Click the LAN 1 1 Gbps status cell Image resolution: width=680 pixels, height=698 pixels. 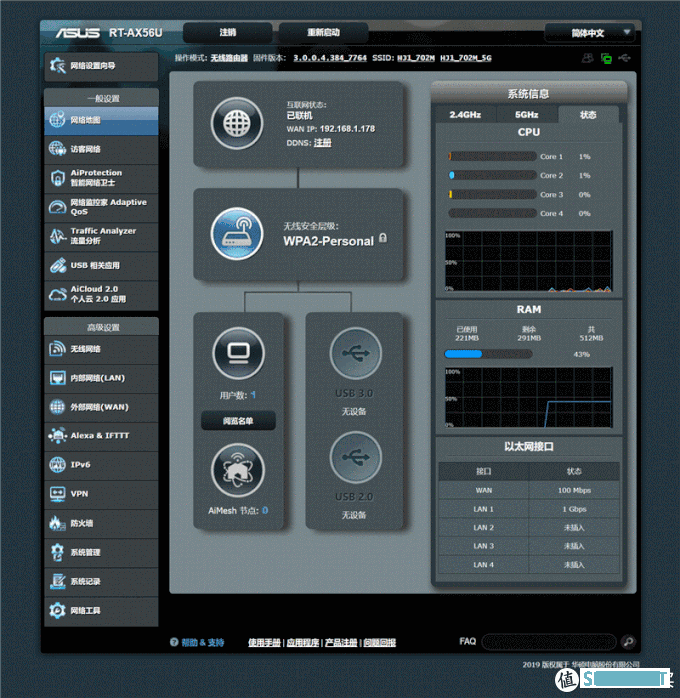[574, 509]
